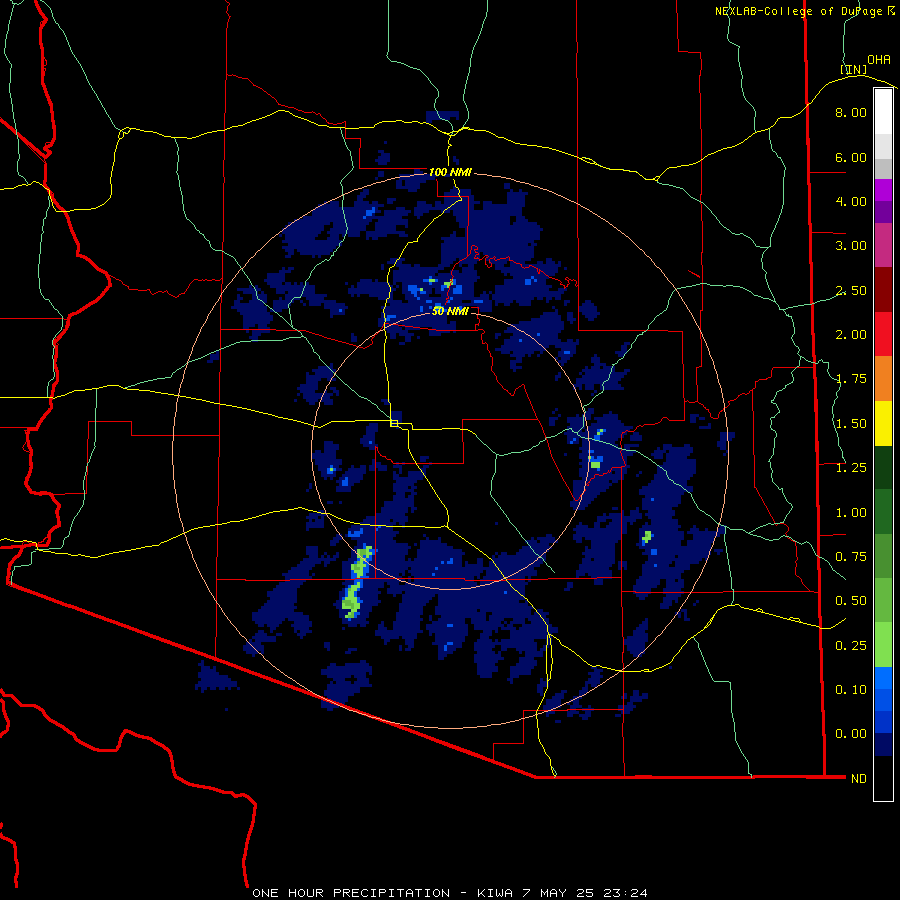
Task: Click the 4.00 legend value
Action: click(x=851, y=201)
